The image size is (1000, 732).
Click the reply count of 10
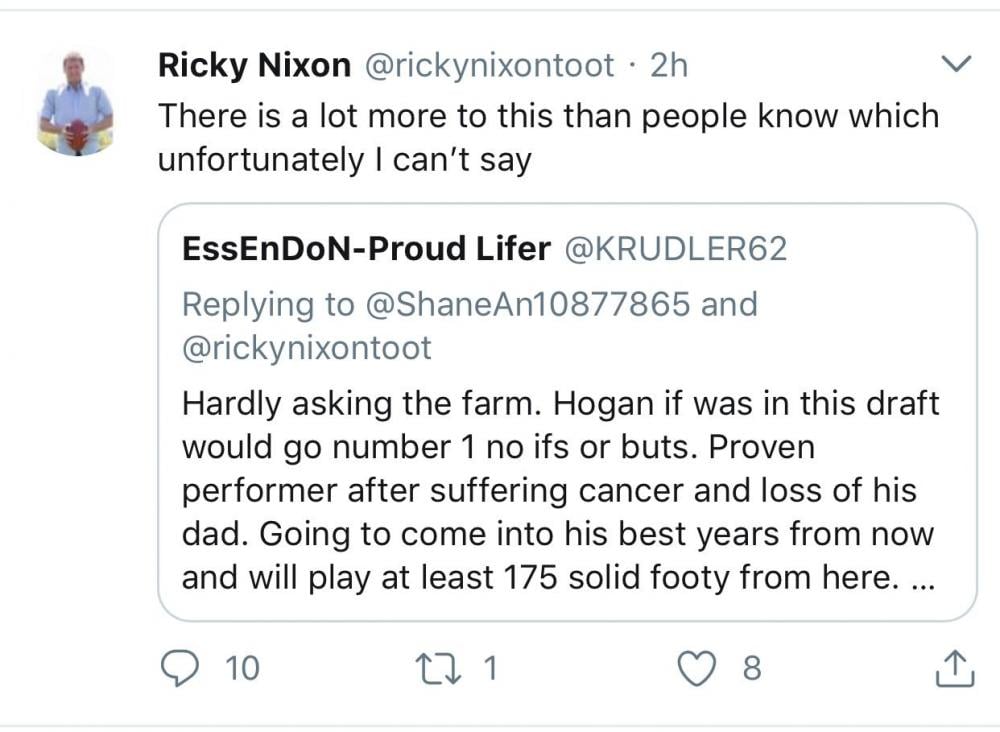[x=242, y=668]
